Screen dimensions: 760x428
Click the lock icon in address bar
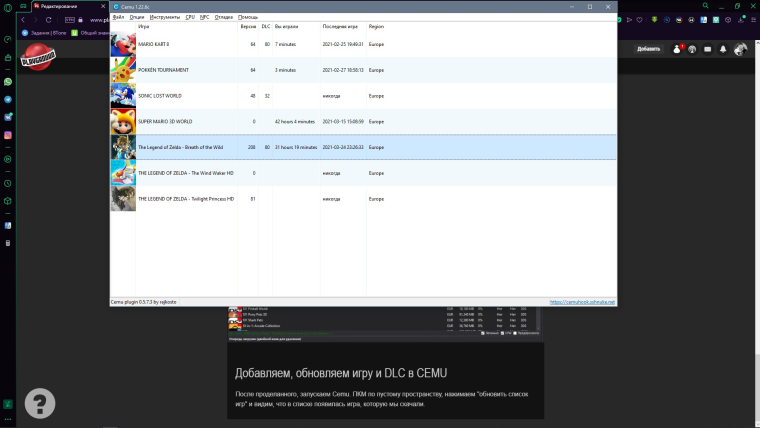click(x=80, y=20)
